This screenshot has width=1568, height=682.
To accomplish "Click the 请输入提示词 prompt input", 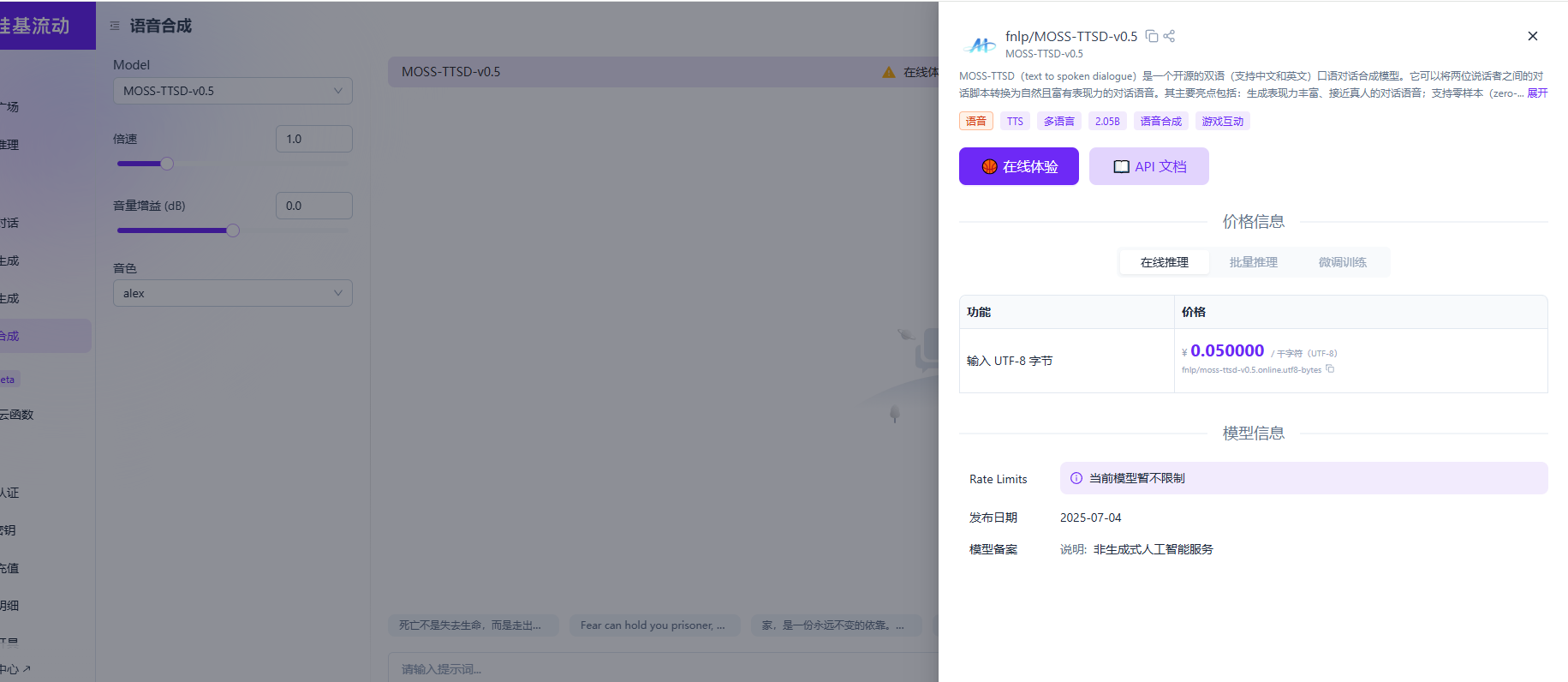I will click(x=664, y=668).
